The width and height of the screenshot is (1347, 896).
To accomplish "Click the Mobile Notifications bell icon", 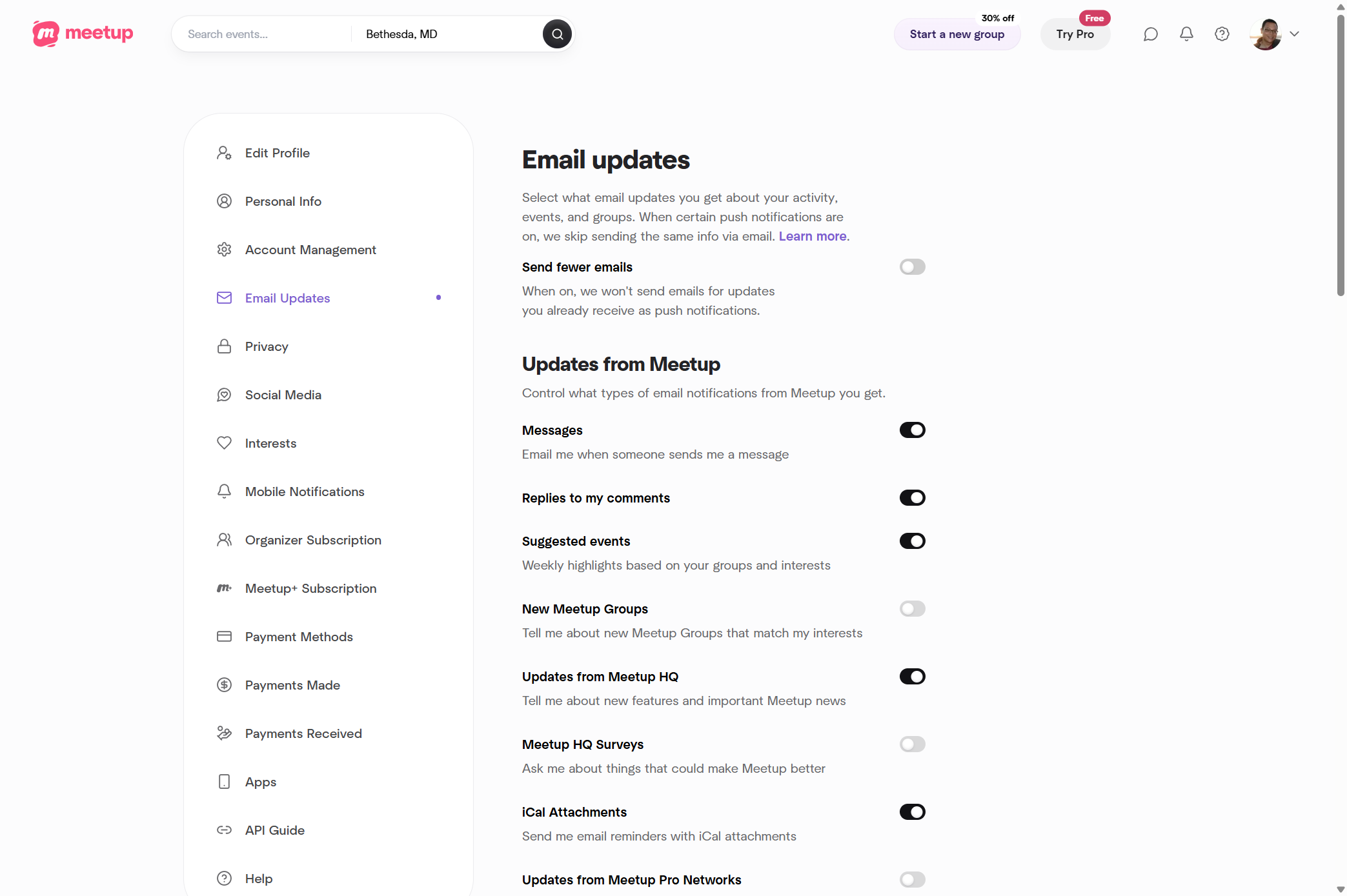I will pyautogui.click(x=224, y=492).
